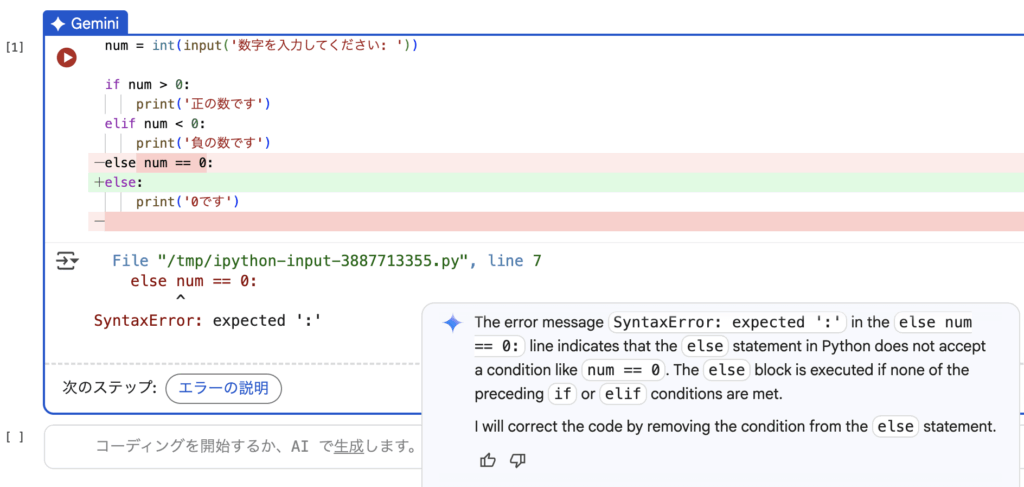Click the thumbs up feedback icon
The width and height of the screenshot is (1024, 487).
(x=488, y=460)
